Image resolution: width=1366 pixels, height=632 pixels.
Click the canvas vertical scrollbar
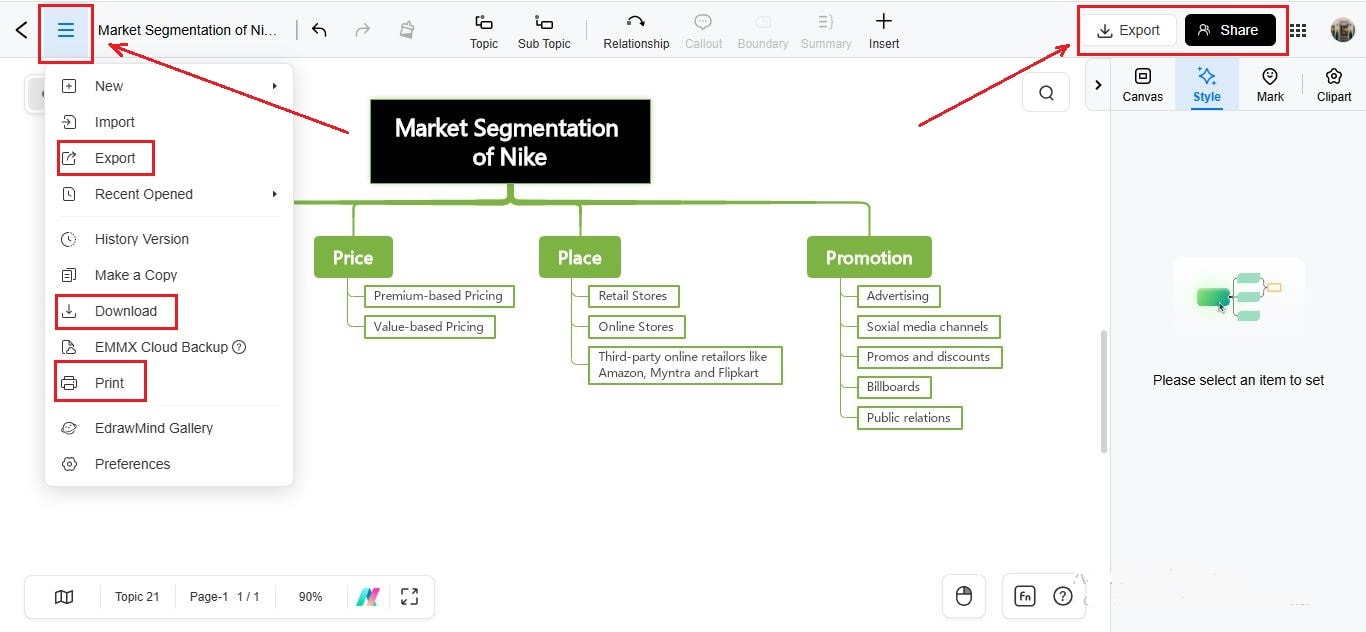pyautogui.click(x=1104, y=391)
